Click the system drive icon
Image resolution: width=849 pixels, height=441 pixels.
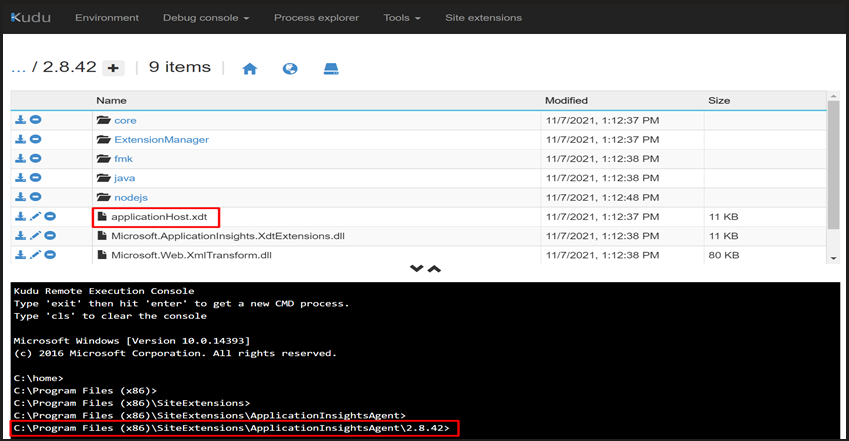pos(331,68)
